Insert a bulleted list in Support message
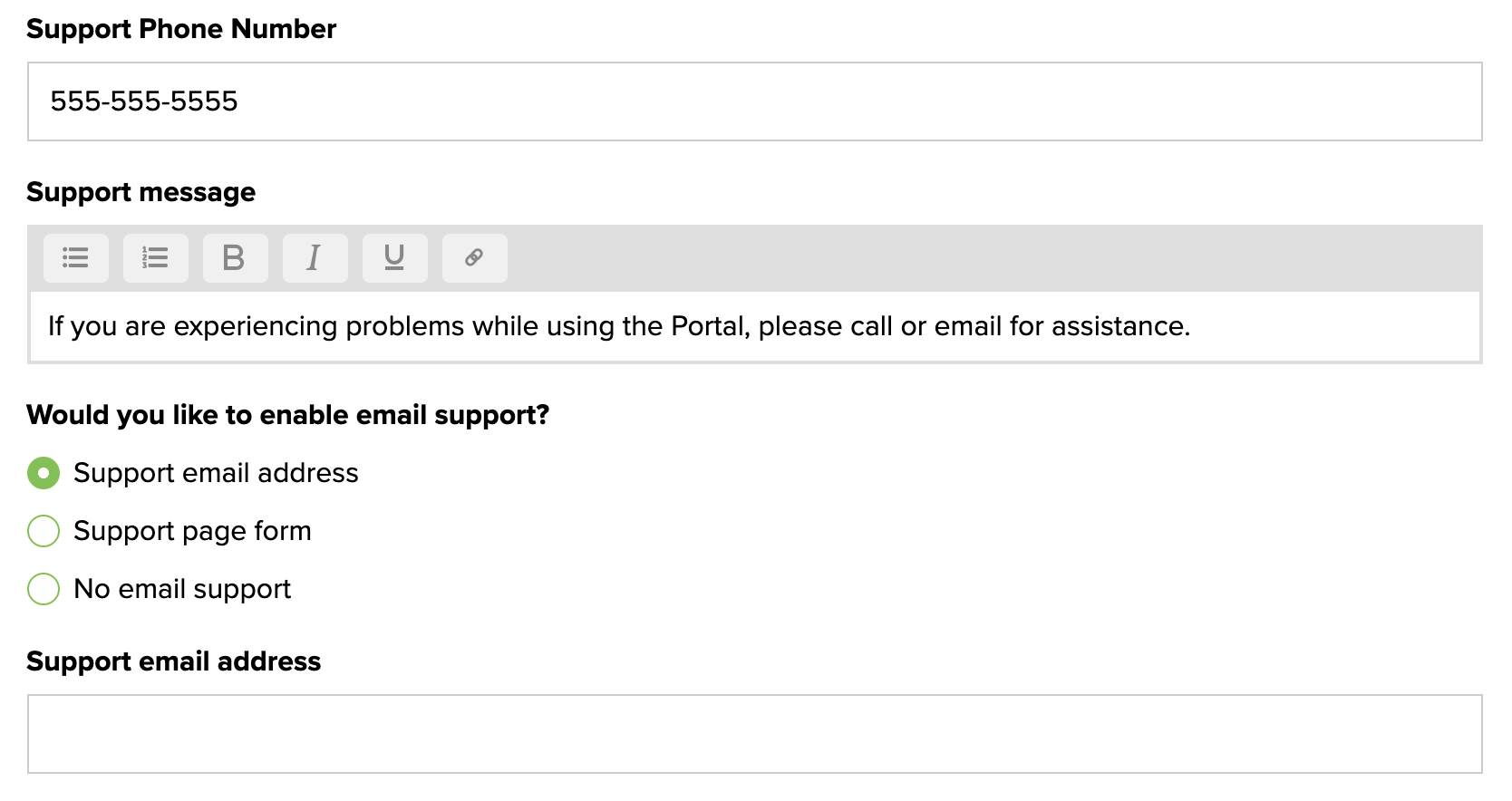This screenshot has height=801, width=1512. point(76,258)
